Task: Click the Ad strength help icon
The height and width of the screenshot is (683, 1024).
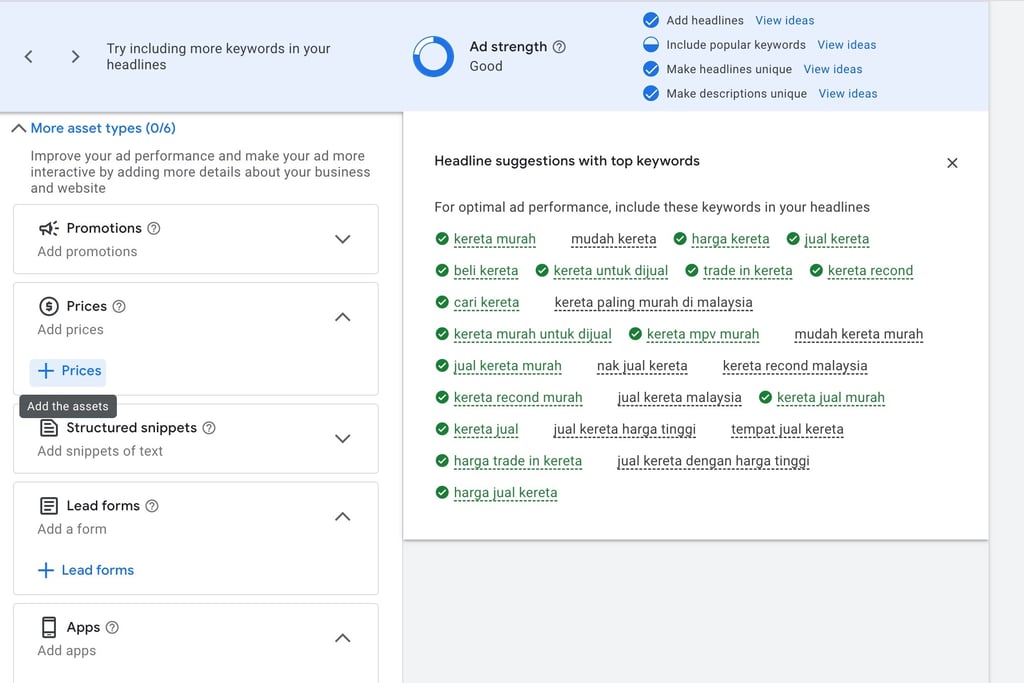Action: 559,47
